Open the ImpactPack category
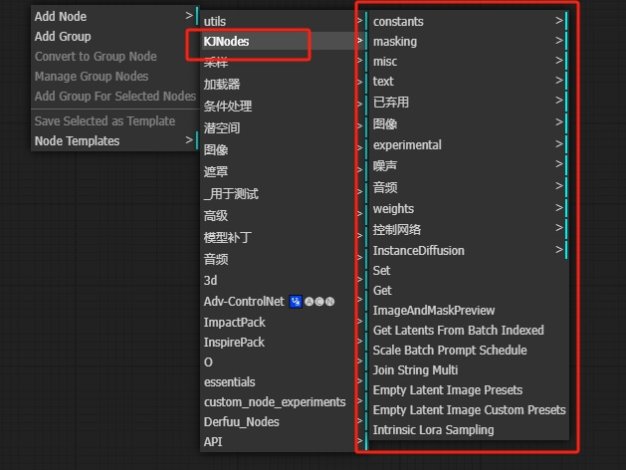626x470 pixels. pos(283,322)
